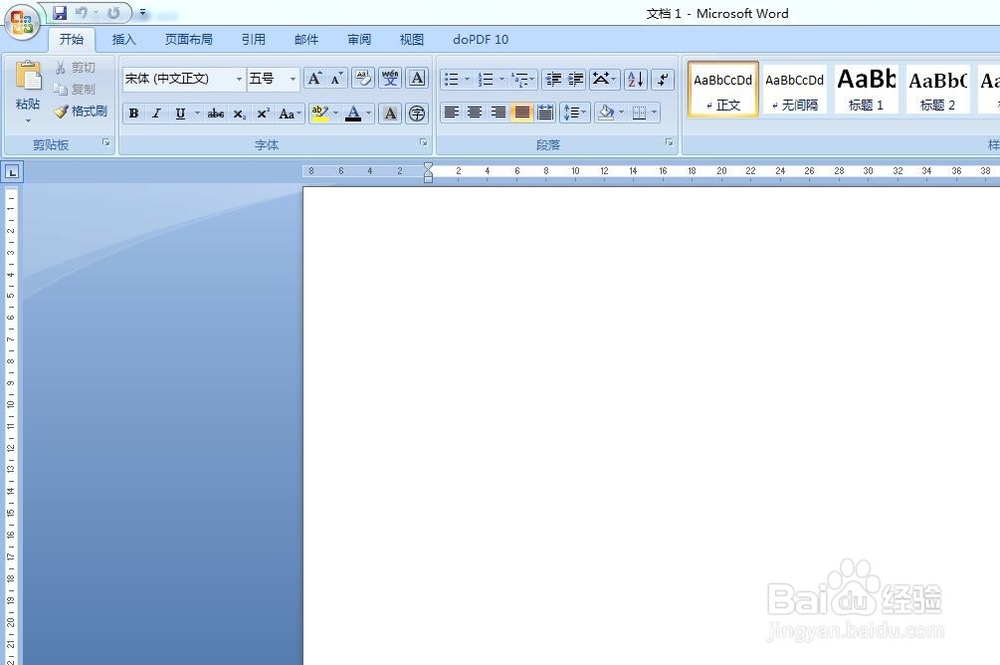Screen dimensions: 1000x665
Task: Open the 审阅 ribbon tab
Action: [359, 40]
